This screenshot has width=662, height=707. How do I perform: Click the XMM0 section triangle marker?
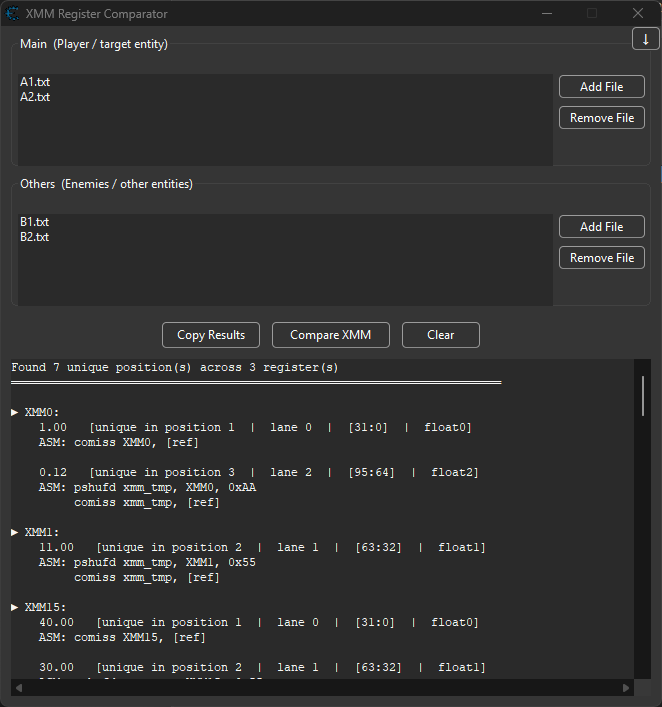pyautogui.click(x=15, y=412)
